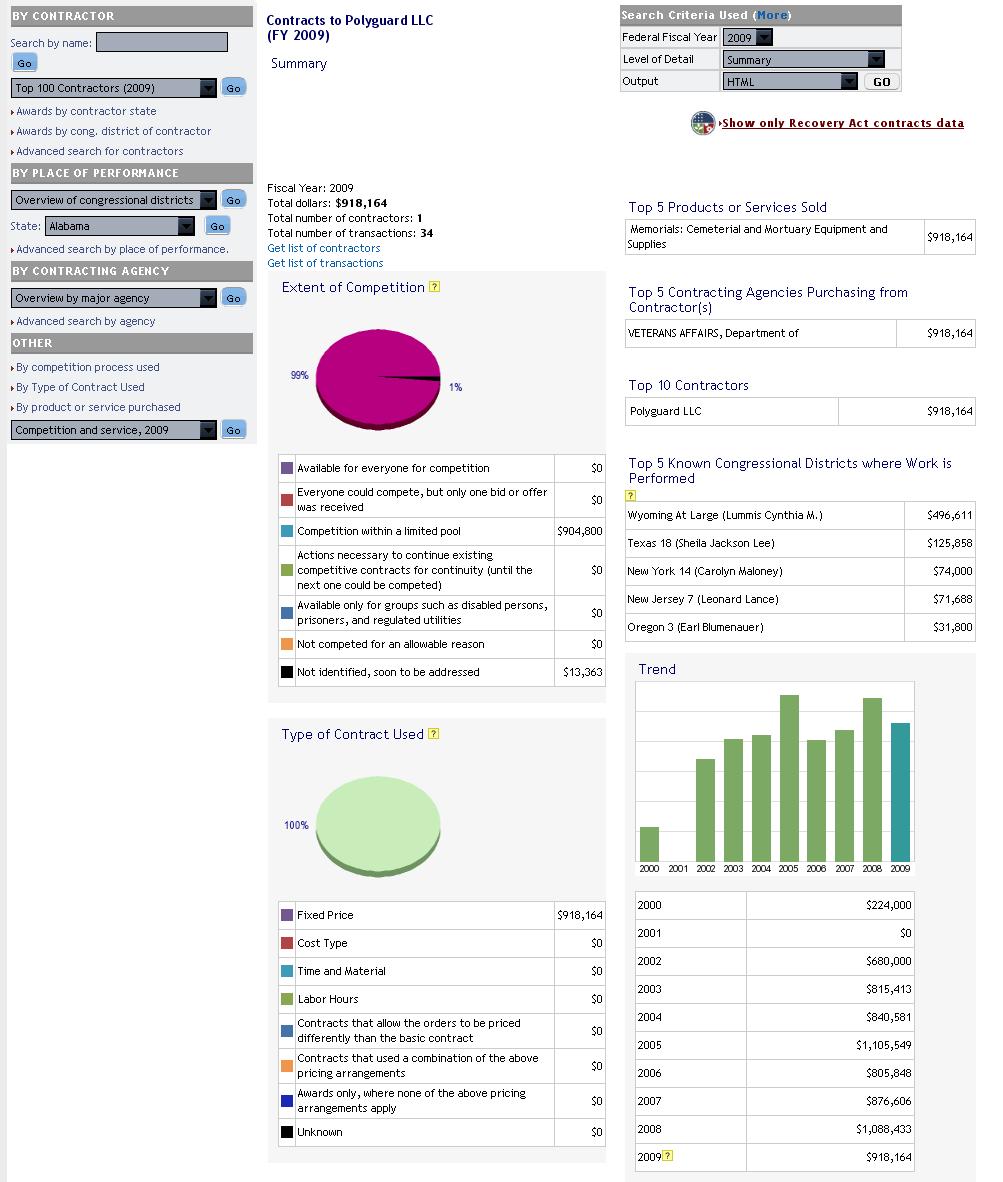Click Go next to congressional districts overview
This screenshot has height=1182, width=1003.
[234, 200]
